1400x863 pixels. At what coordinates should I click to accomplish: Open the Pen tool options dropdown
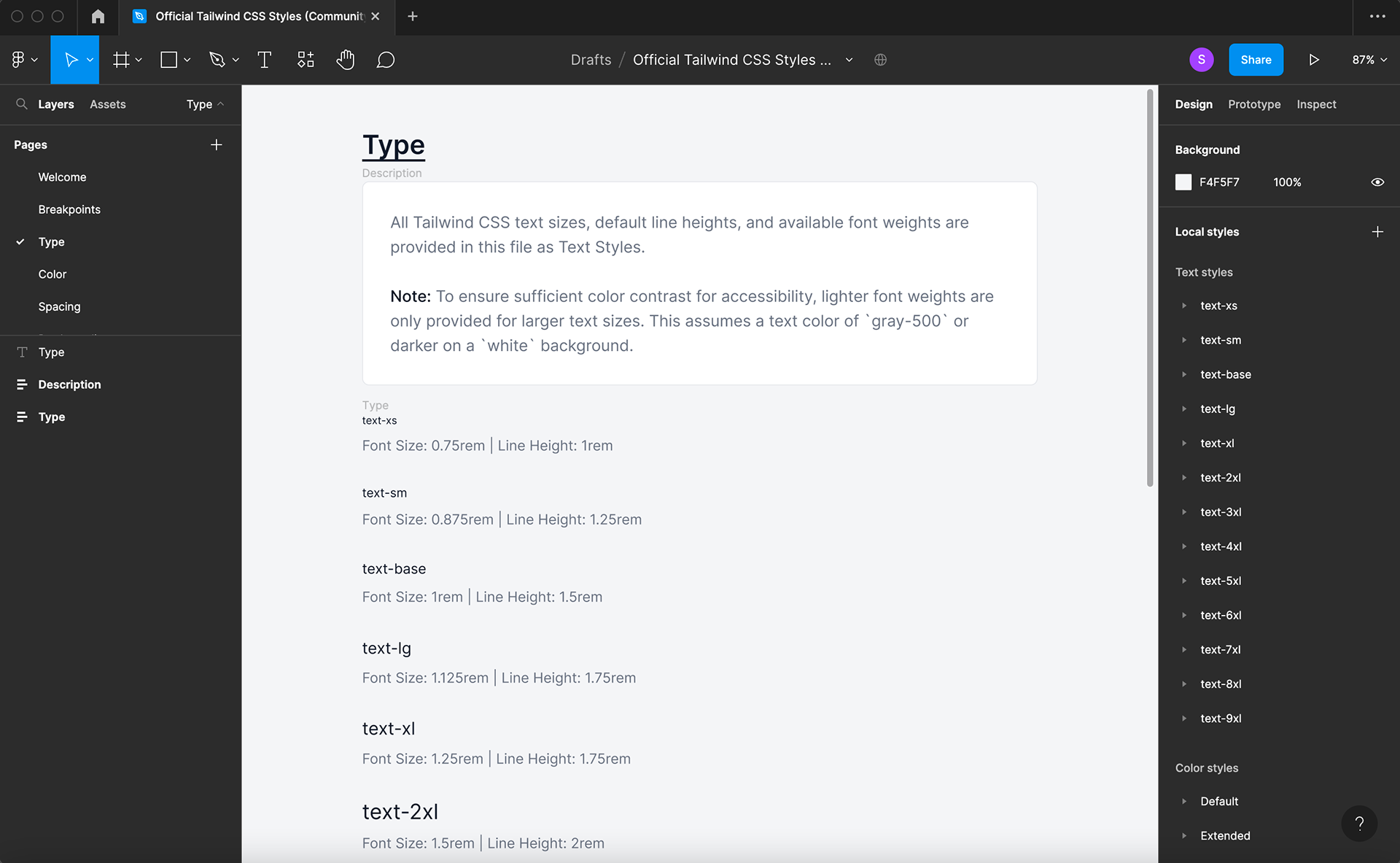tap(236, 60)
